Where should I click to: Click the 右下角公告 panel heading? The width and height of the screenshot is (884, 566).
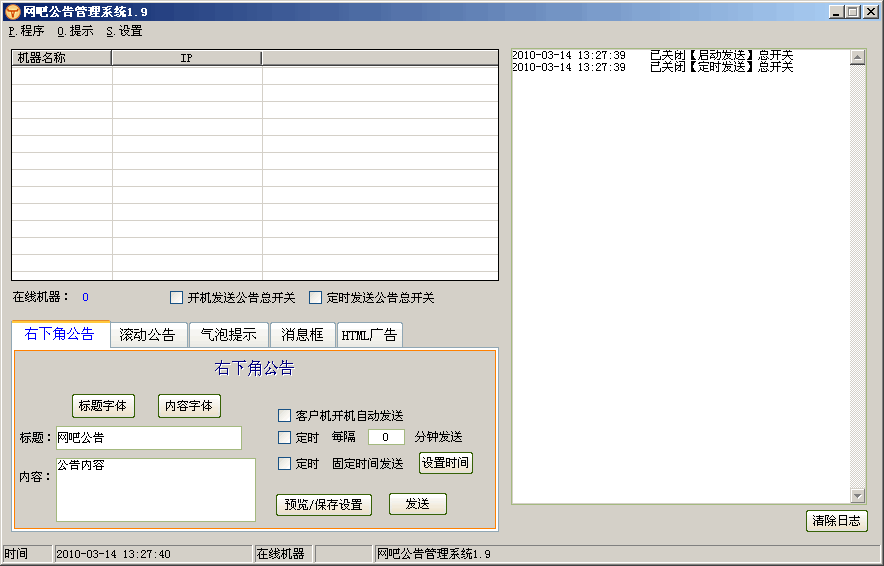[x=254, y=368]
